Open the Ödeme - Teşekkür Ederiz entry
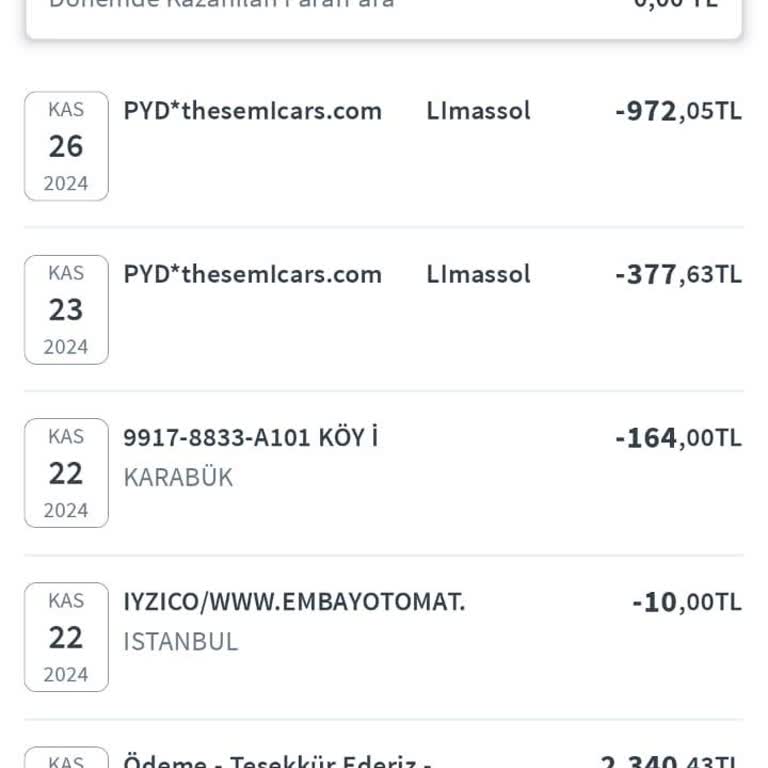 [x=384, y=757]
